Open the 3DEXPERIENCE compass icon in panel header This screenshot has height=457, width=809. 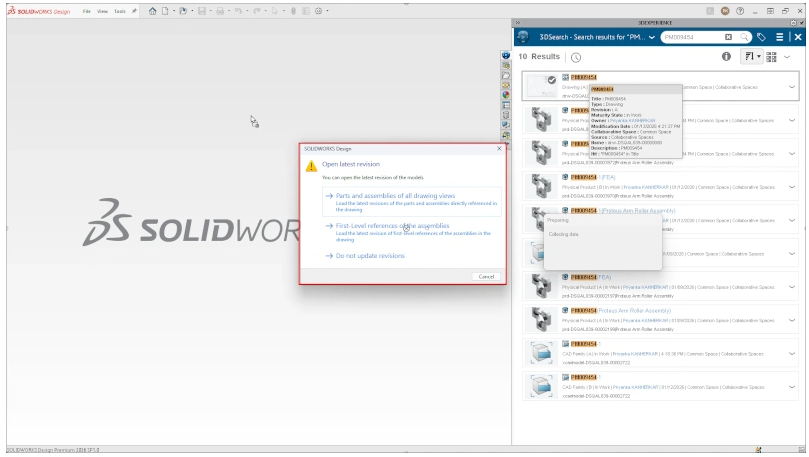[x=523, y=37]
